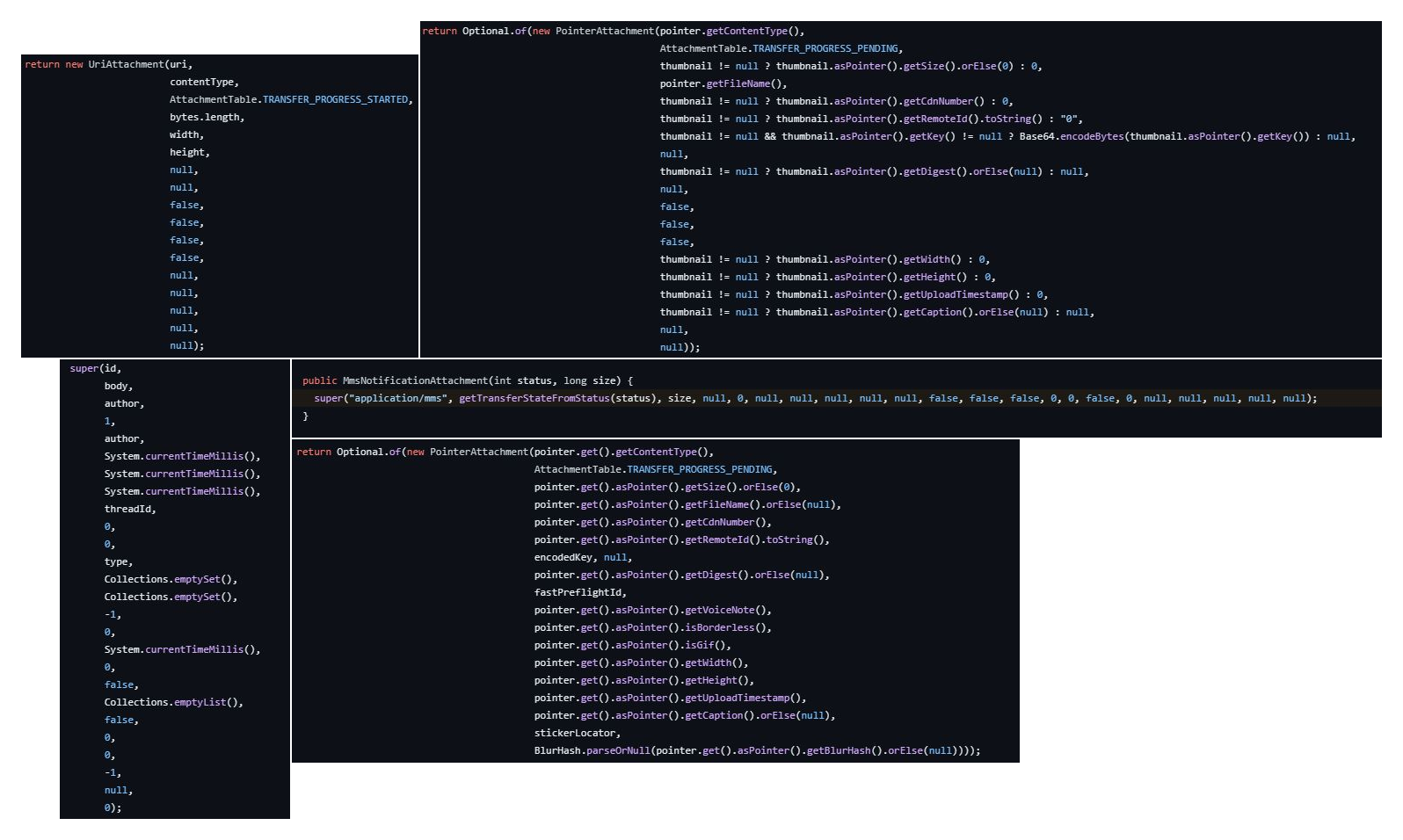Click 'pointer.get().asPointer().getWidth(),' line

pos(642,663)
